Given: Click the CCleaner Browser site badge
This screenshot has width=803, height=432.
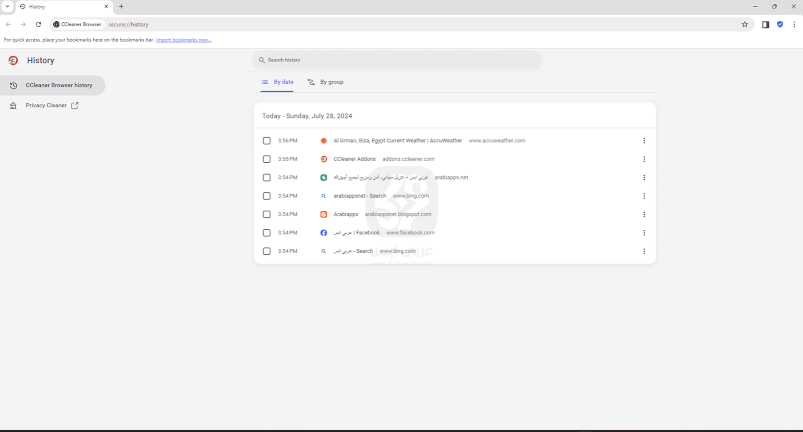Looking at the screenshot, I should (x=77, y=24).
